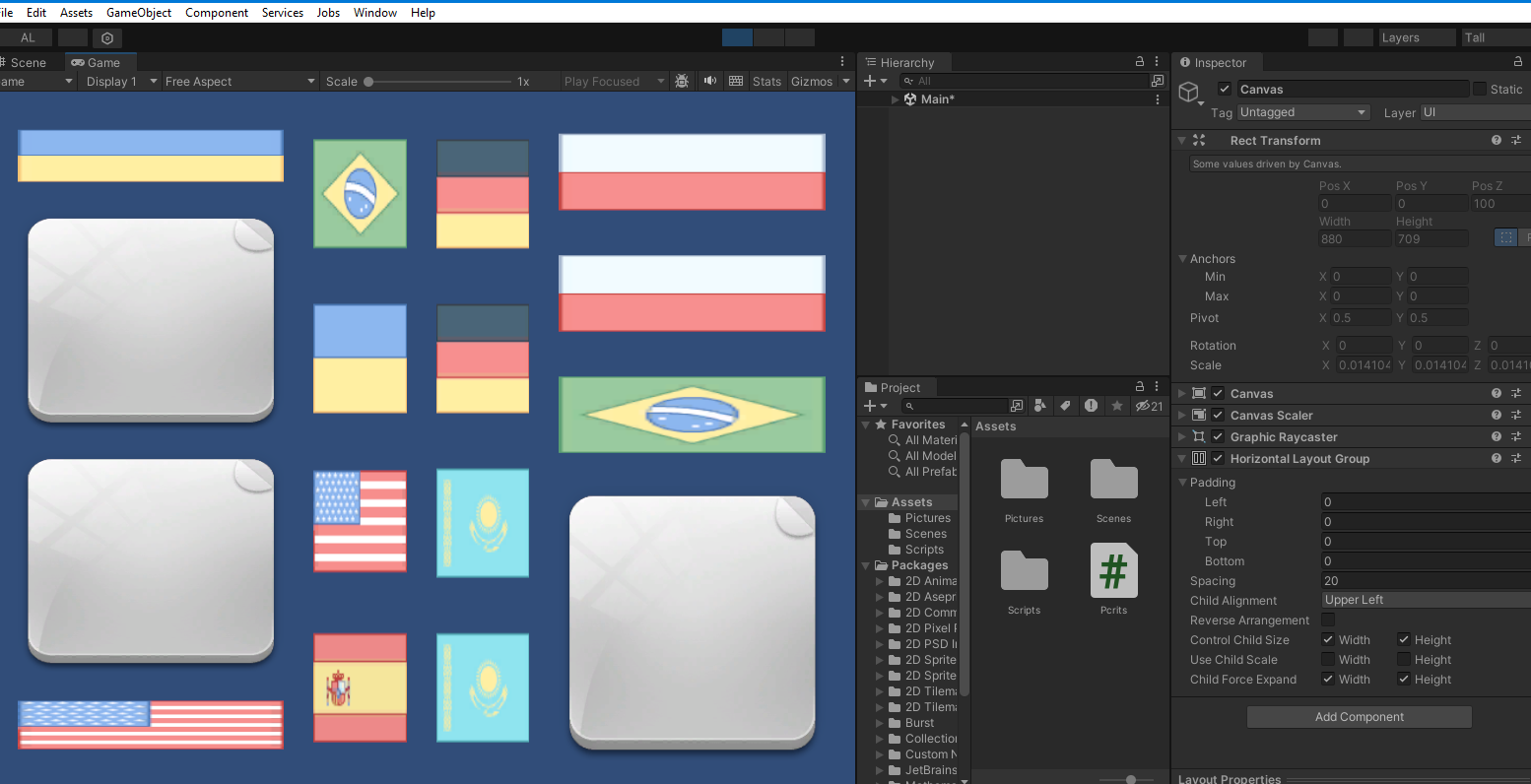This screenshot has width=1531, height=784.
Task: Open the Jobs menu
Action: pos(328,12)
